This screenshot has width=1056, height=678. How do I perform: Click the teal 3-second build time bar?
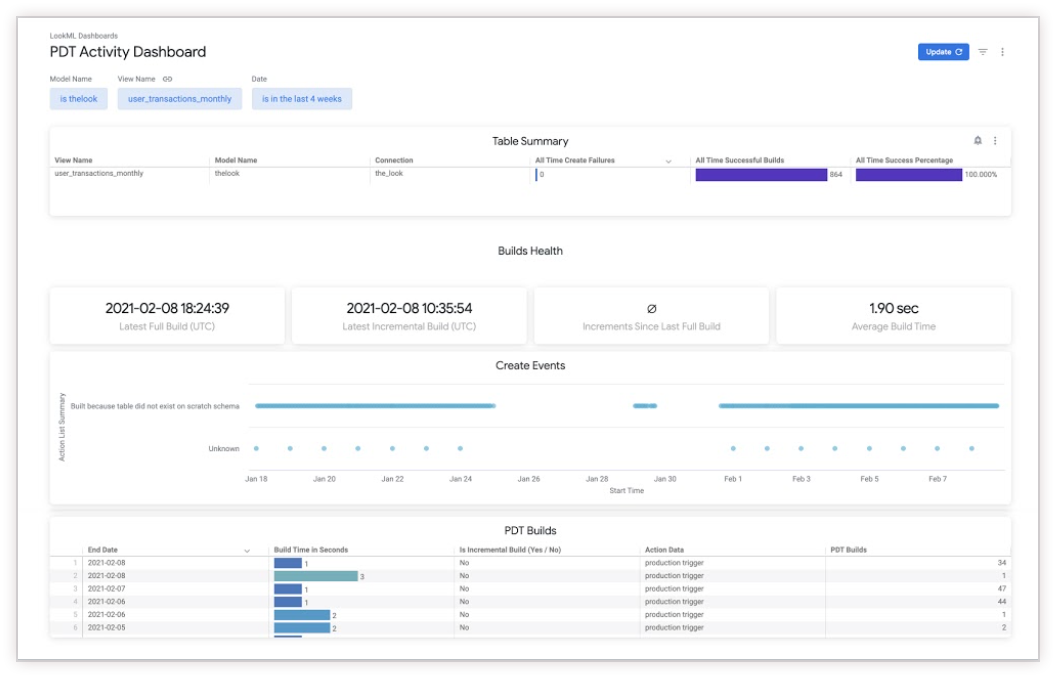click(x=315, y=576)
